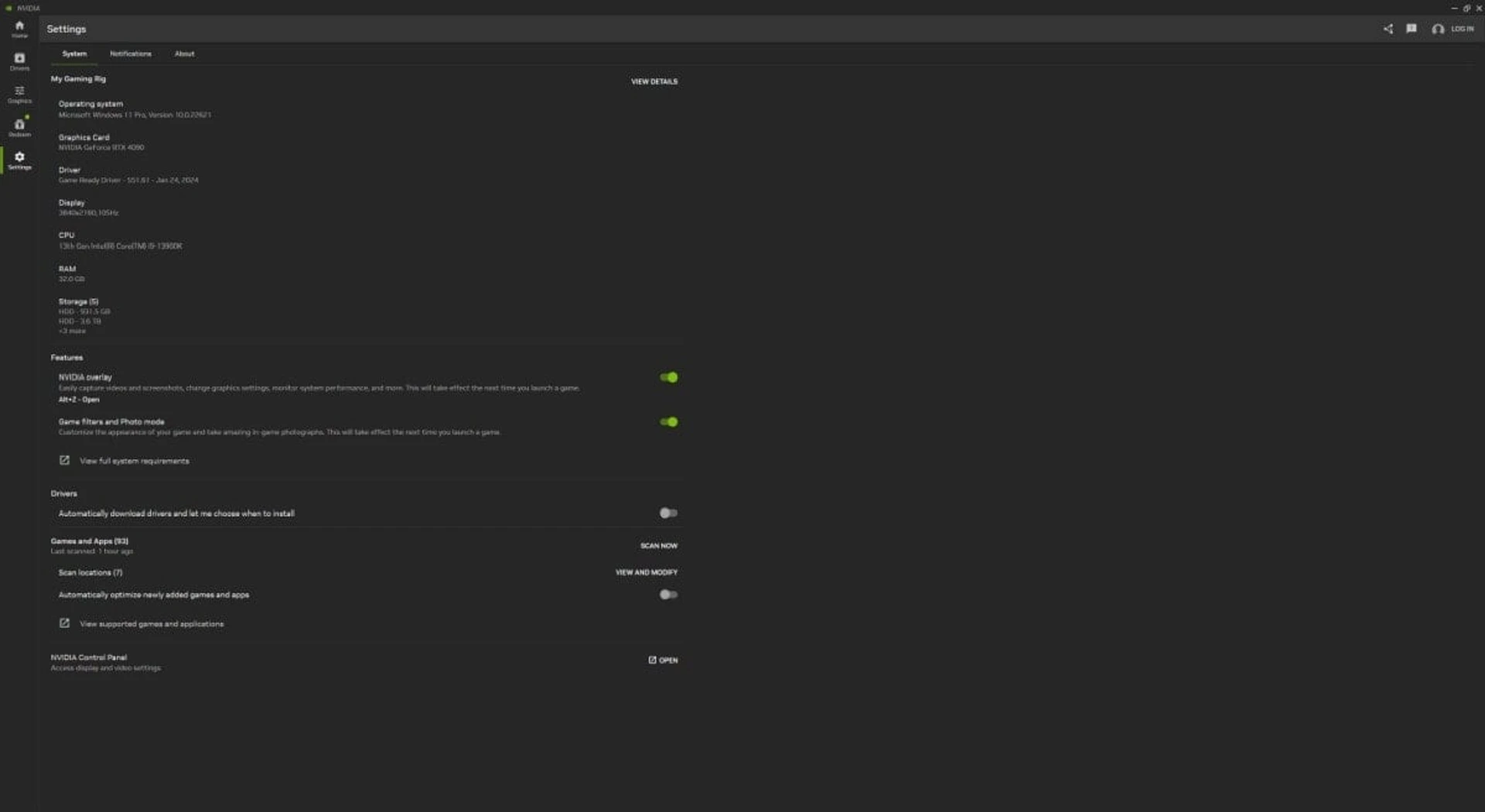1485x812 pixels.
Task: Click the external link icon beside View full system requirements
Action: click(64, 460)
